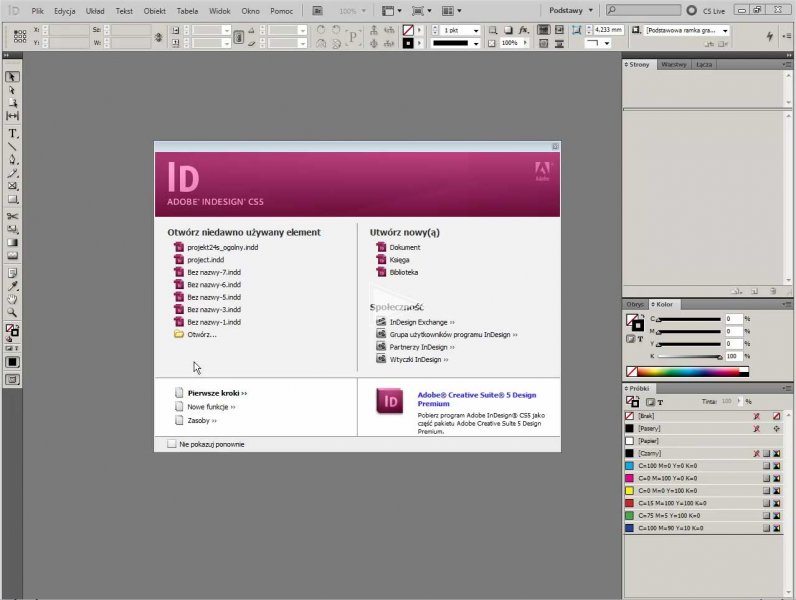Select the Pen tool
Image resolution: width=796 pixels, height=600 pixels.
(13, 160)
